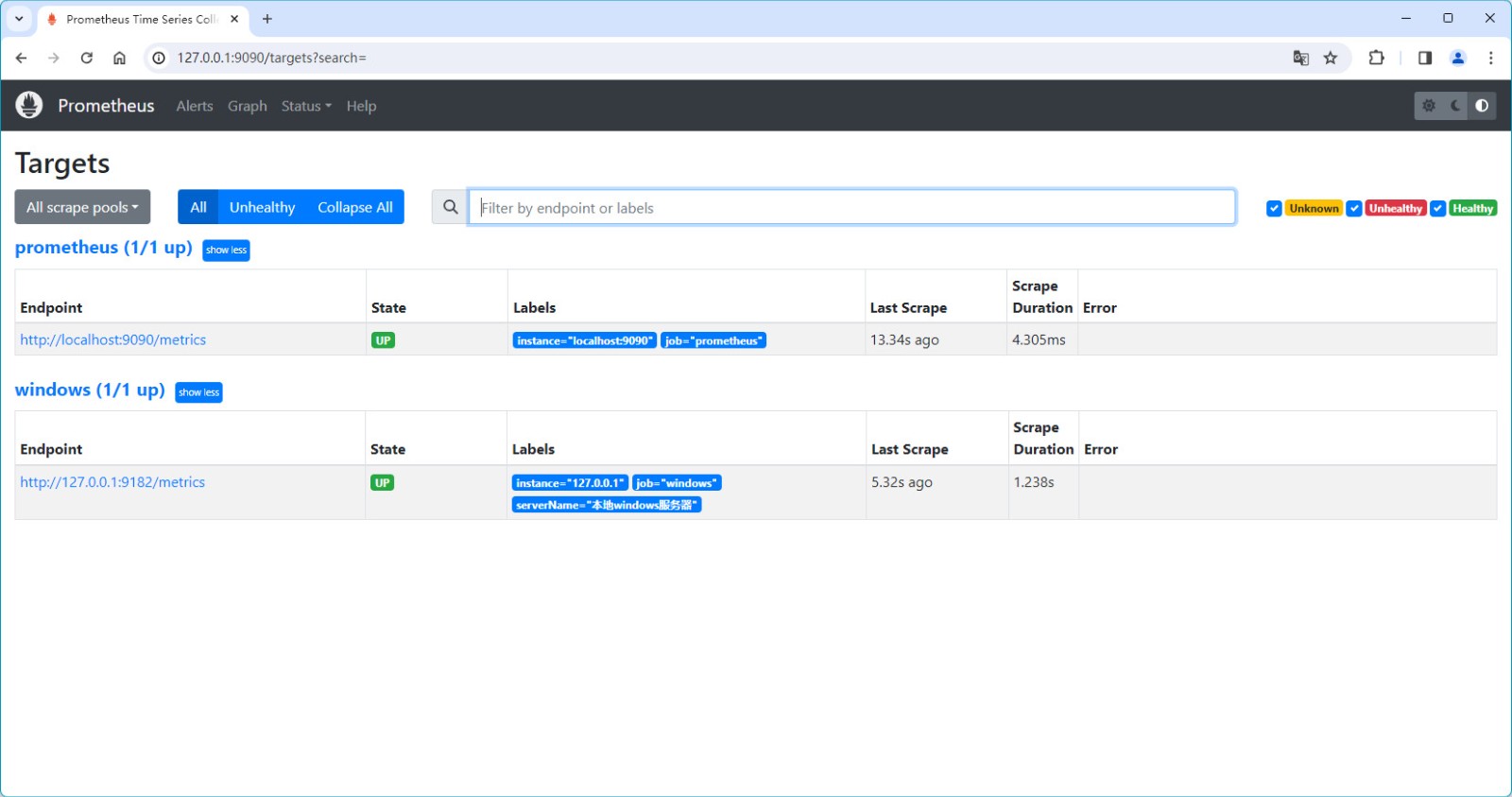Click the instance="127.0.0.1" label badge
This screenshot has height=797, width=1512.
pos(570,483)
